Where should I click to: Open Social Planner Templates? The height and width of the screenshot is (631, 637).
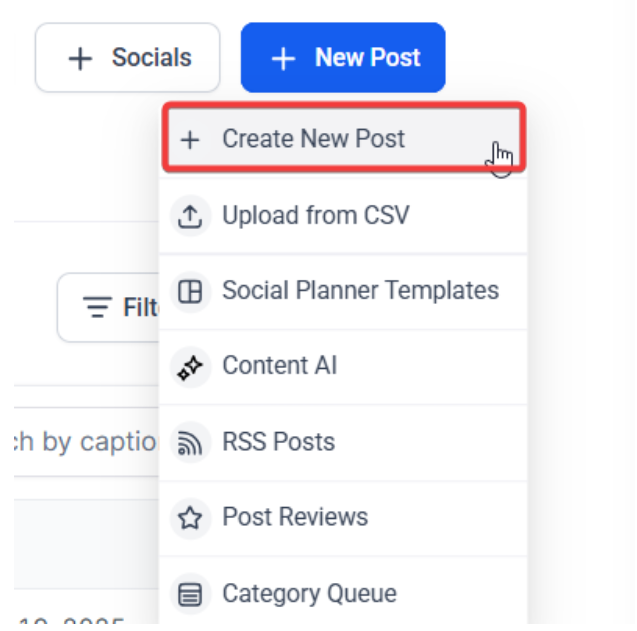point(360,291)
